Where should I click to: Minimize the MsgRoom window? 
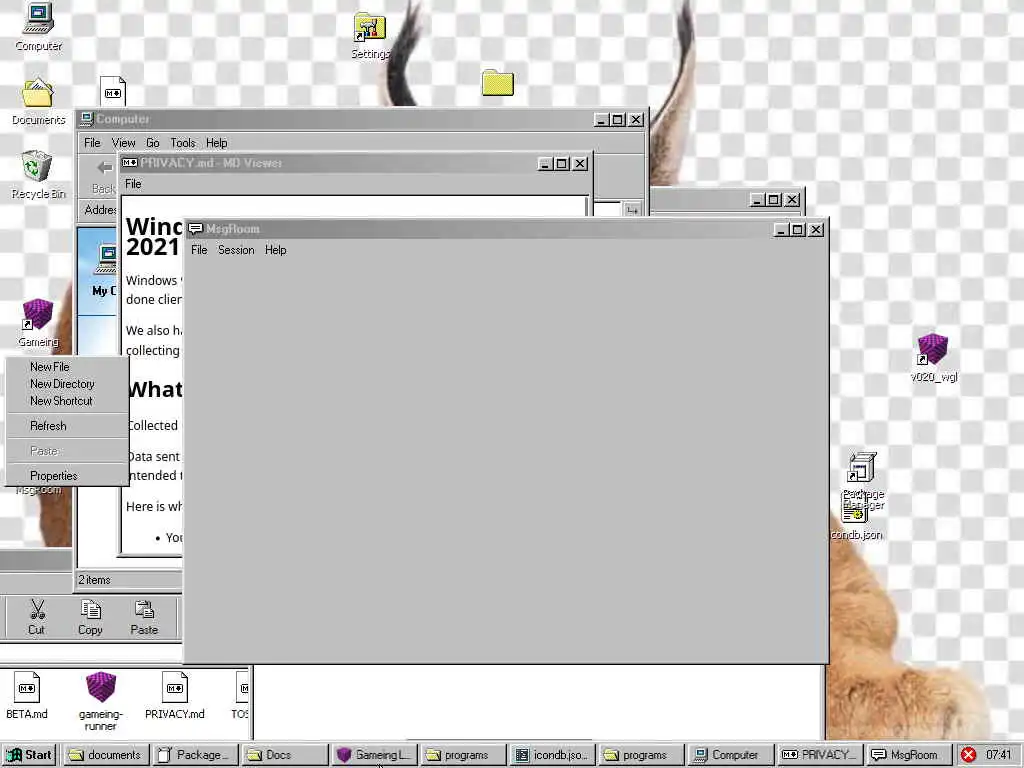coord(780,230)
